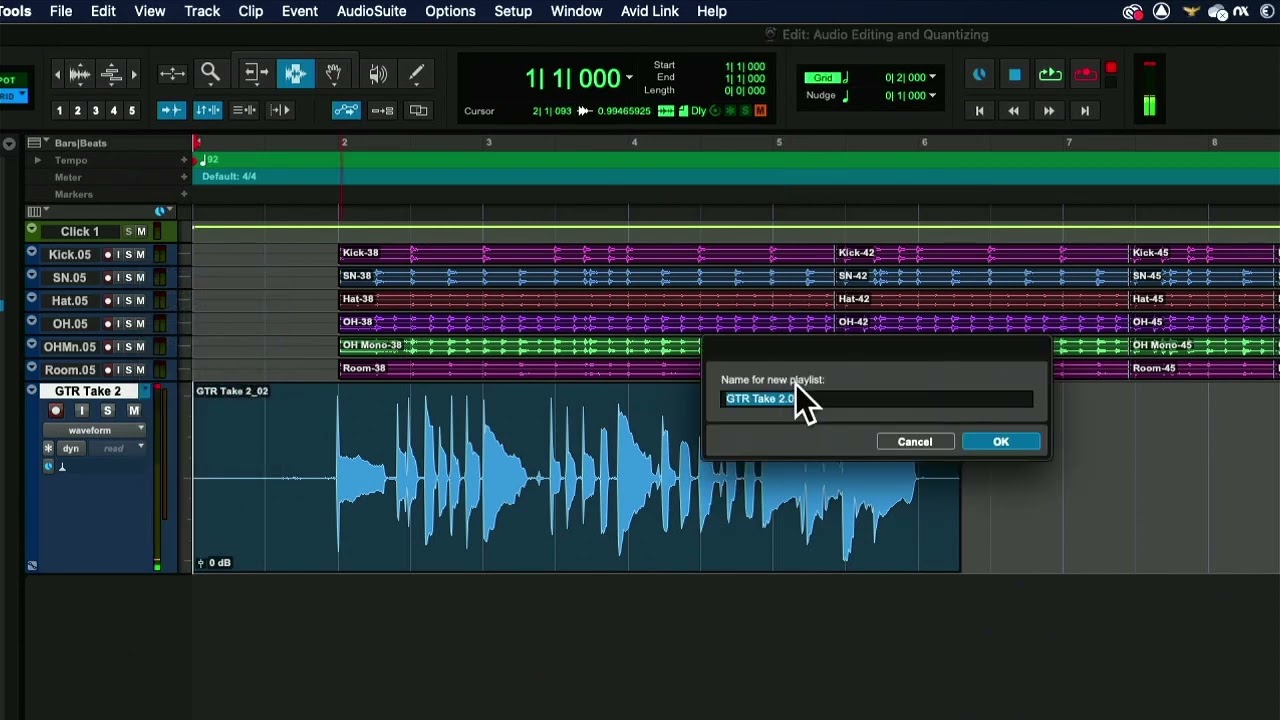Viewport: 1280px width, 720px height.
Task: Click the Mirrored MIDI Editing icon
Action: point(382,110)
